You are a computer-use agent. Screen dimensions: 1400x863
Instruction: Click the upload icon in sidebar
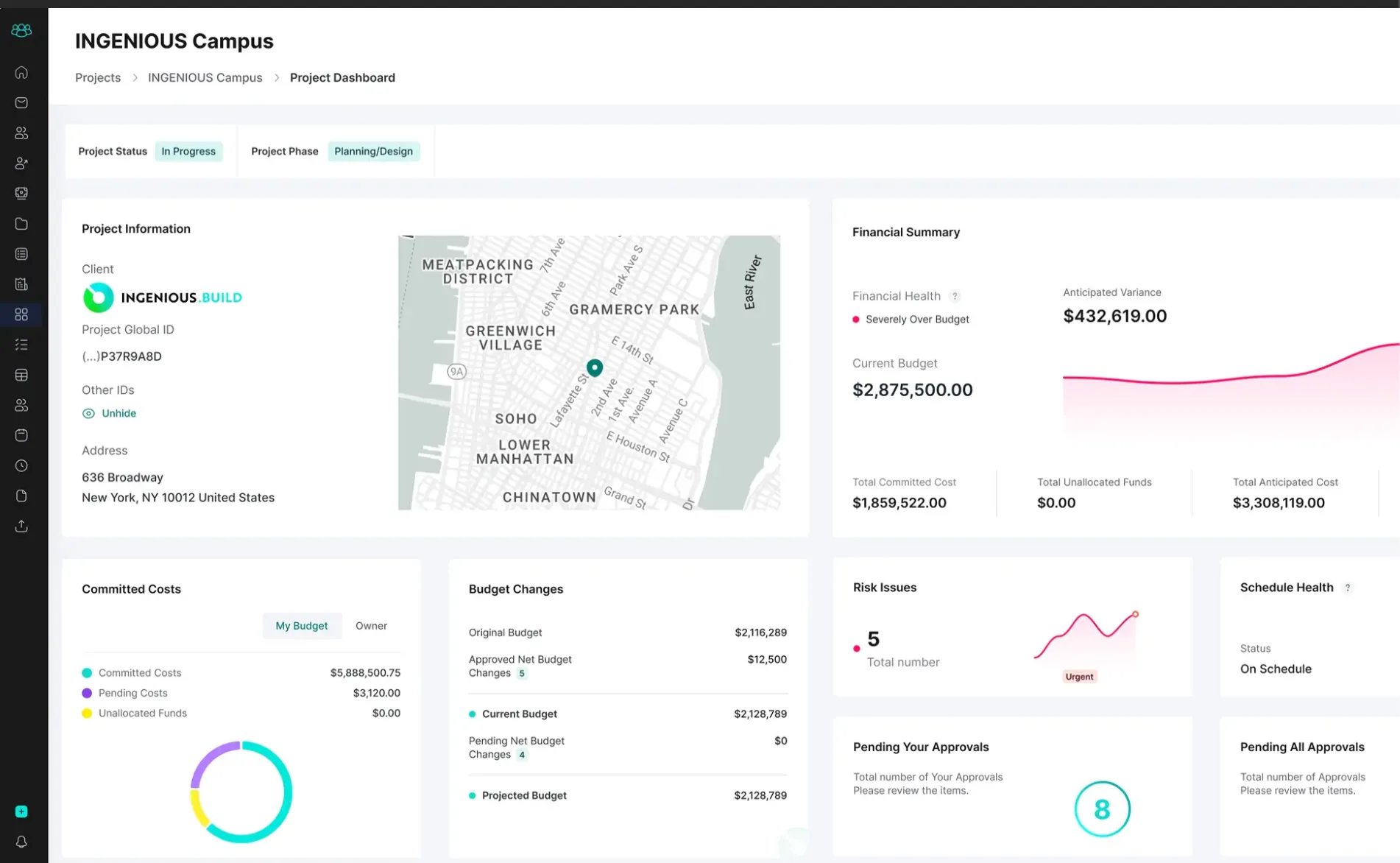pos(21,526)
